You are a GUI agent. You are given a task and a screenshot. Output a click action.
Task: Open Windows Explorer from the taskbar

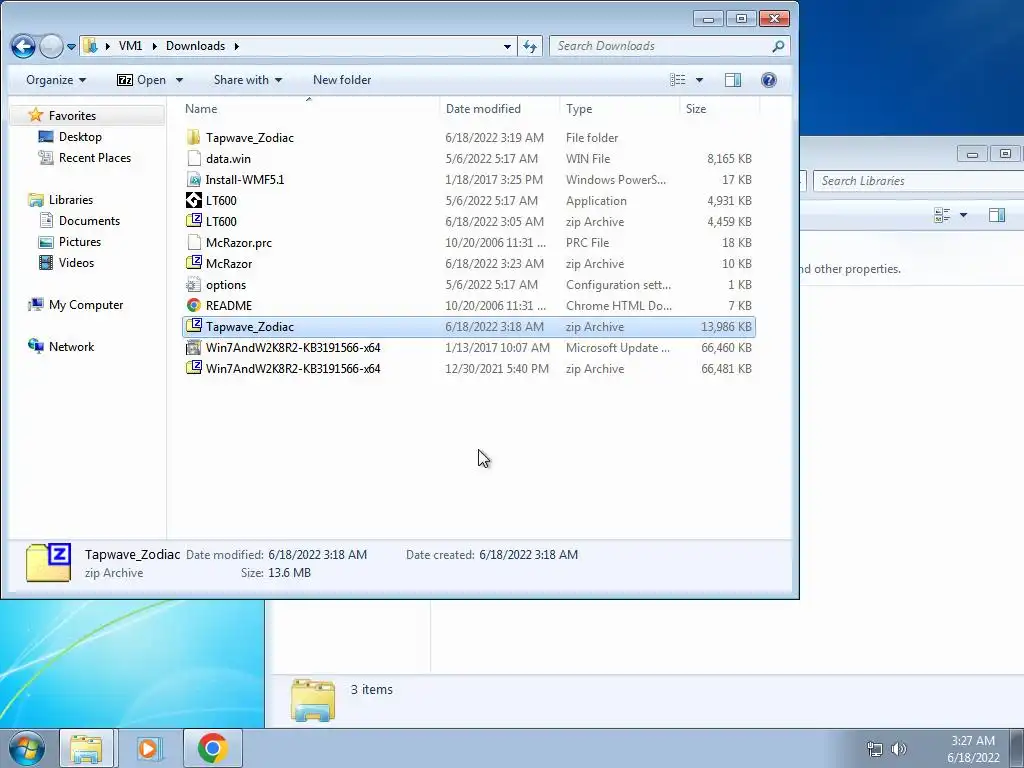click(86, 748)
